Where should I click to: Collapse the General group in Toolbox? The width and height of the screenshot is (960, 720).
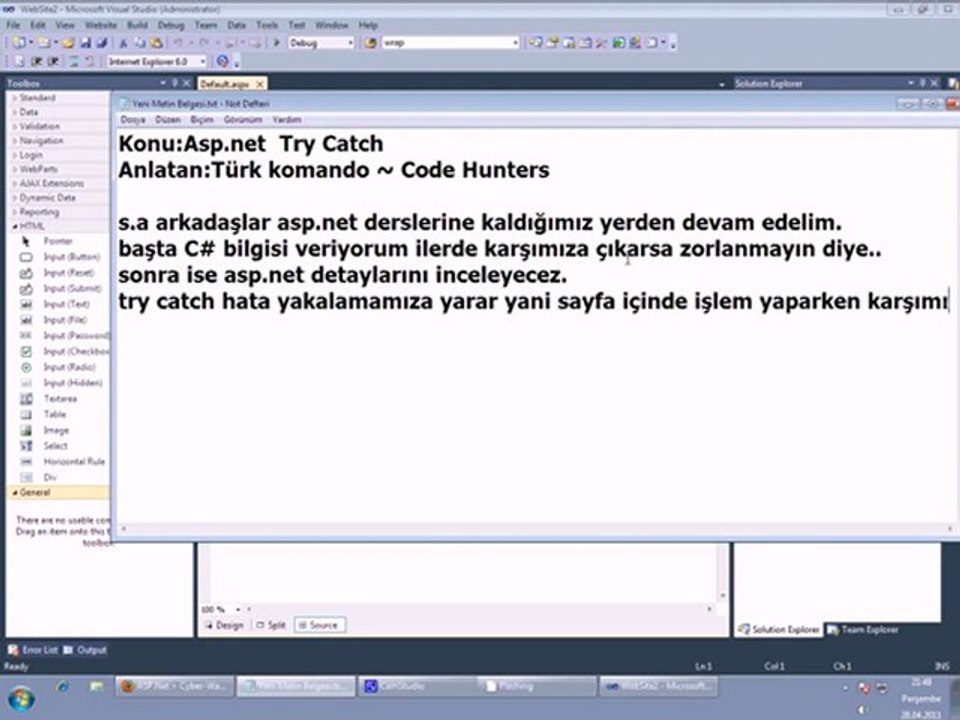tap(33, 492)
